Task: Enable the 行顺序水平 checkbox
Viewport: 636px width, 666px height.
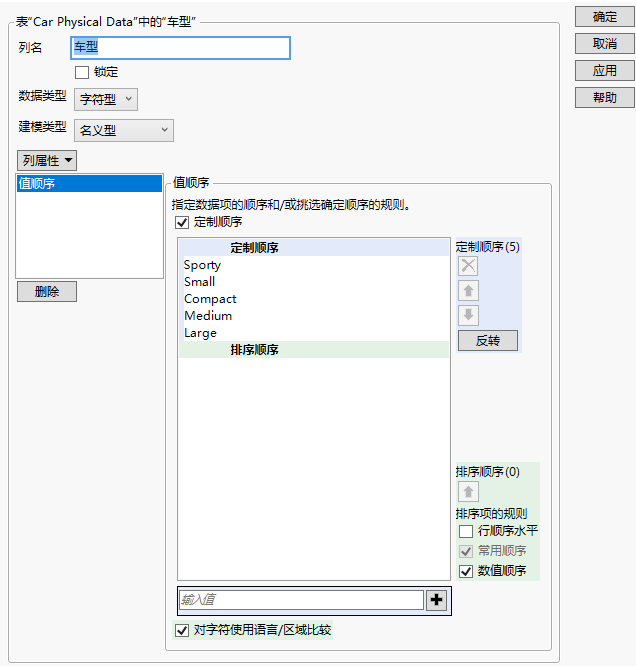Action: coord(466,531)
